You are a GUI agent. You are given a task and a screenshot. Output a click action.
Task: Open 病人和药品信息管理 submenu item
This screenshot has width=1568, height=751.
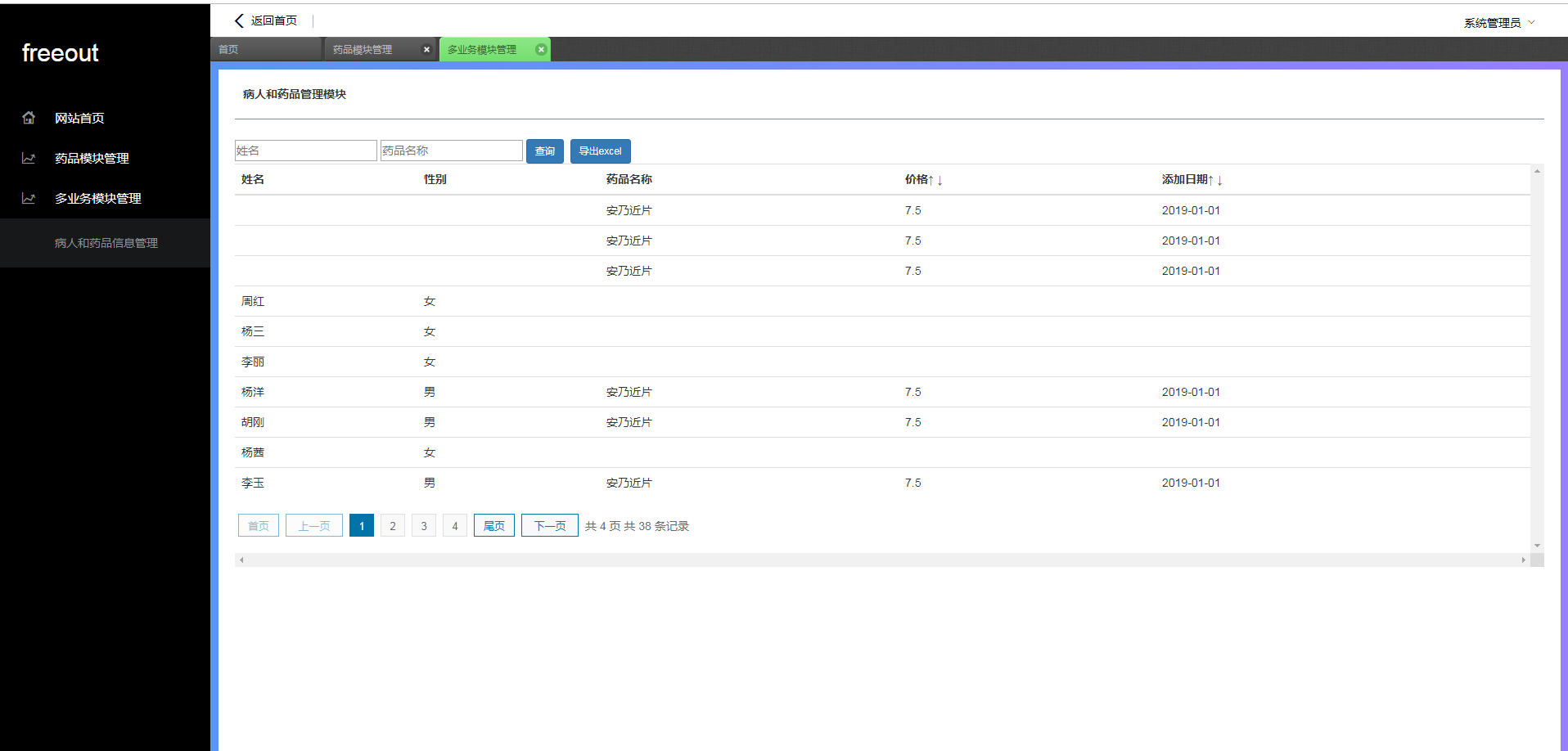106,243
